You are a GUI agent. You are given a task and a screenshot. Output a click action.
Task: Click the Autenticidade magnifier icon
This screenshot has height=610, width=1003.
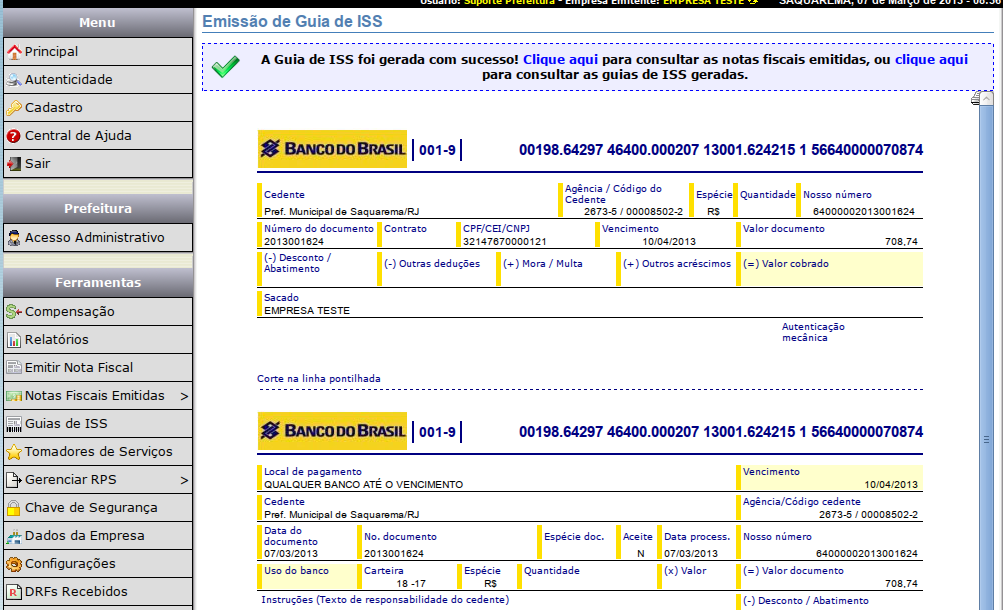pos(14,80)
